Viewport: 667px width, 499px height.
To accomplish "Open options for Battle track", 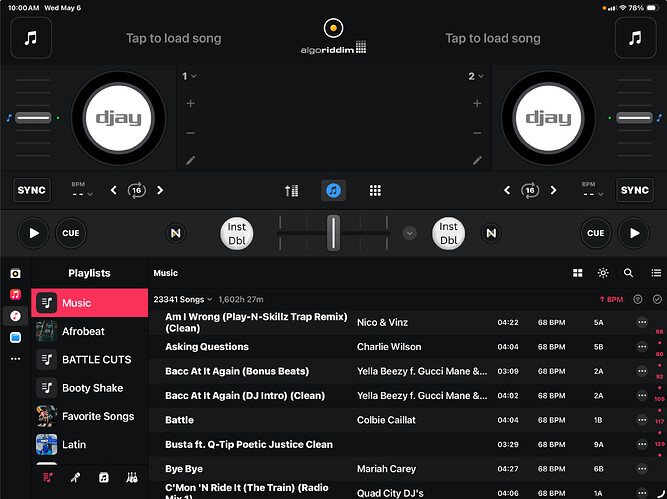I will (642, 420).
